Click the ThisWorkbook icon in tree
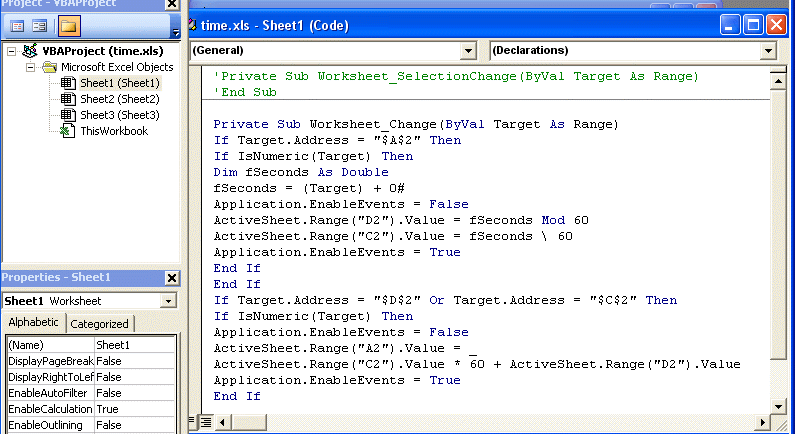The height and width of the screenshot is (434, 798). [67, 131]
